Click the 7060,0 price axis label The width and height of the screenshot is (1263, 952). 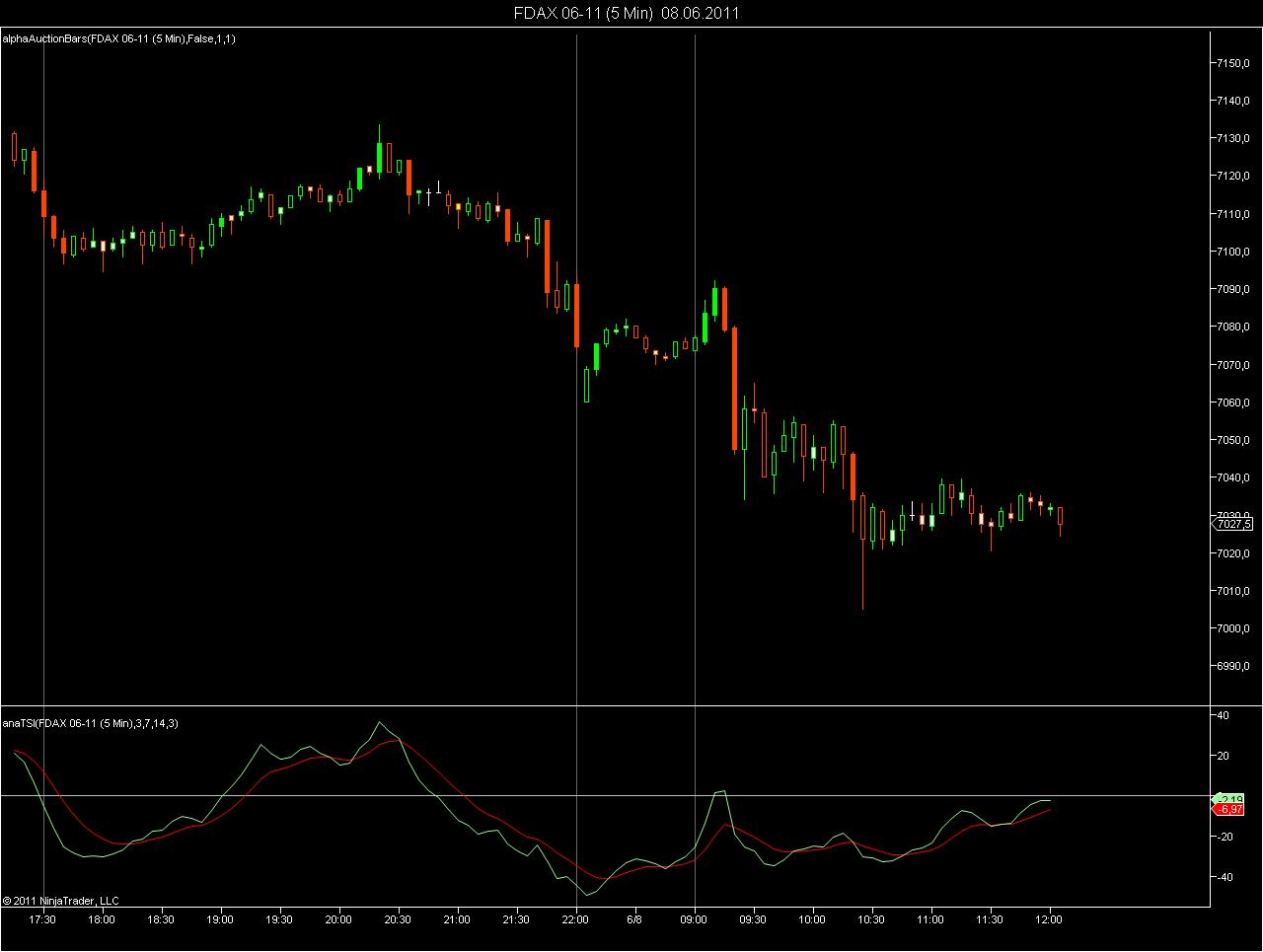coord(1234,403)
